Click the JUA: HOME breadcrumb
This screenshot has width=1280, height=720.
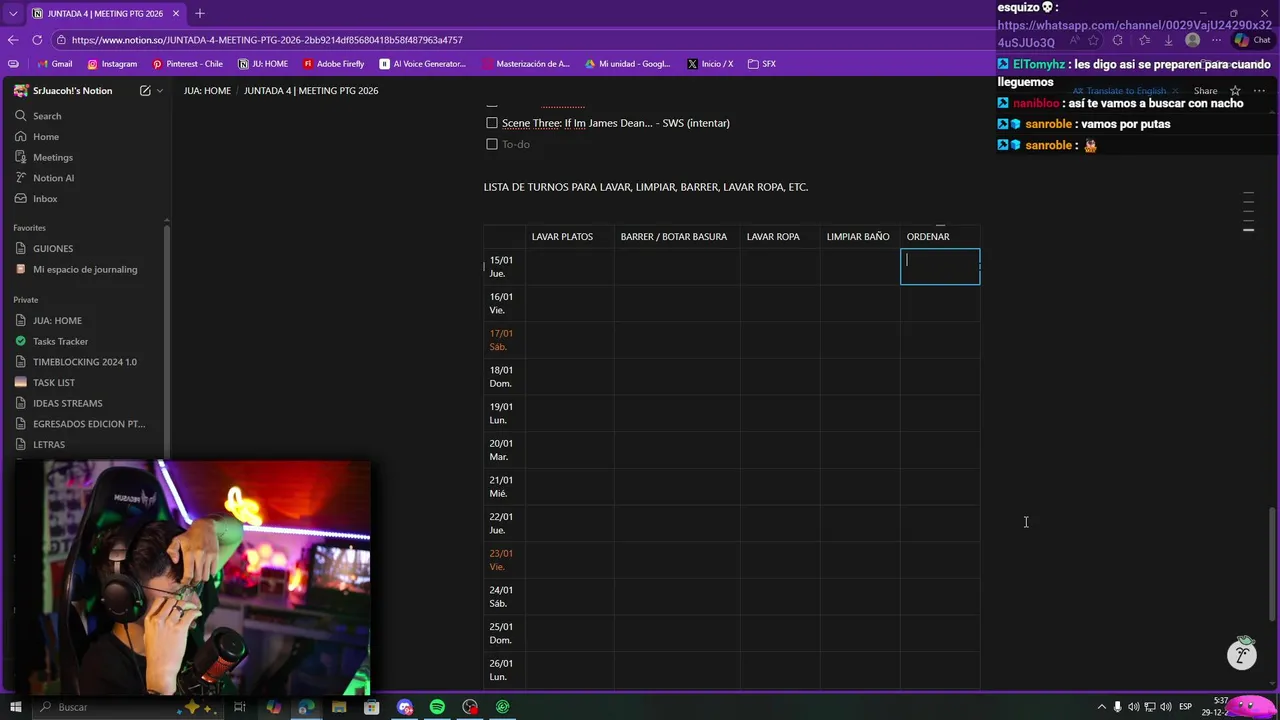click(207, 91)
